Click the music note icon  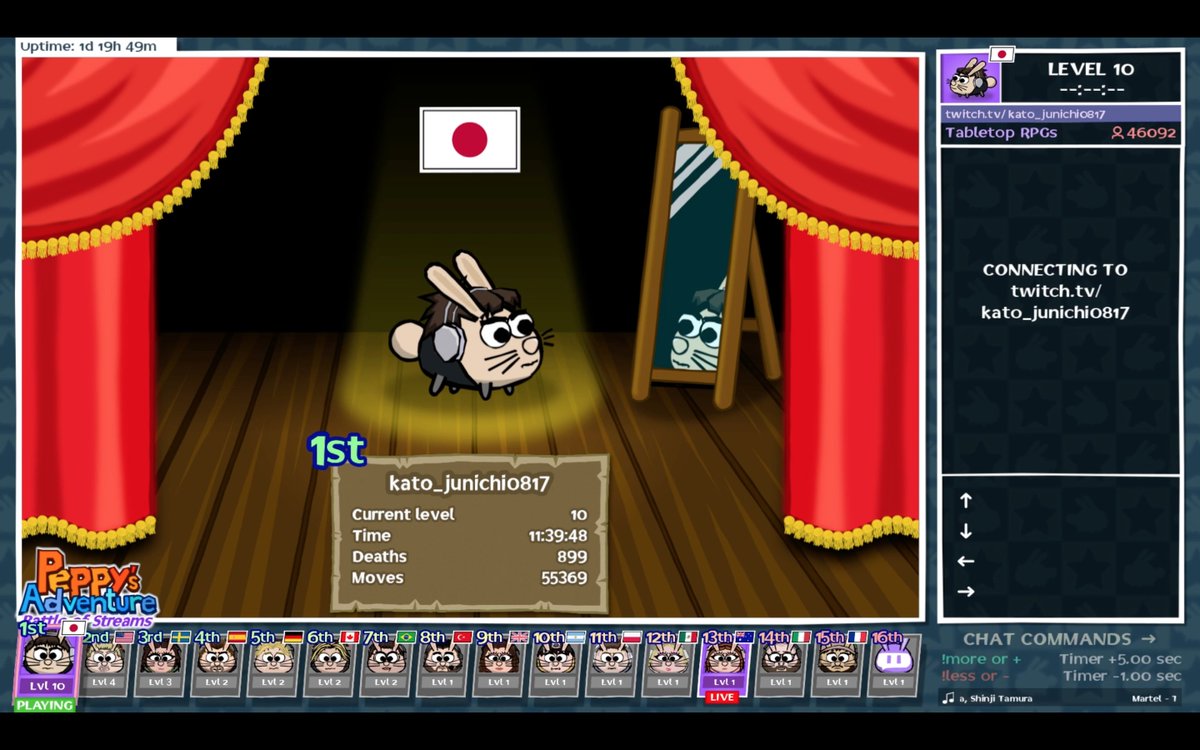(x=948, y=698)
